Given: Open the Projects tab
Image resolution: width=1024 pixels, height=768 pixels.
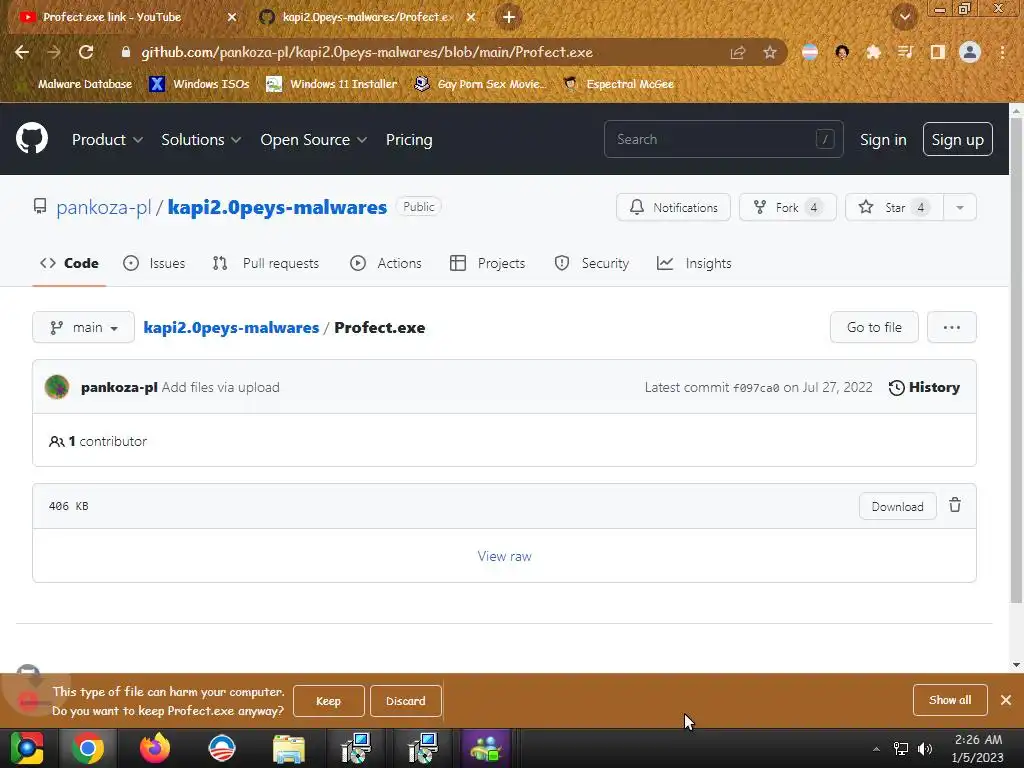Looking at the screenshot, I should [488, 263].
